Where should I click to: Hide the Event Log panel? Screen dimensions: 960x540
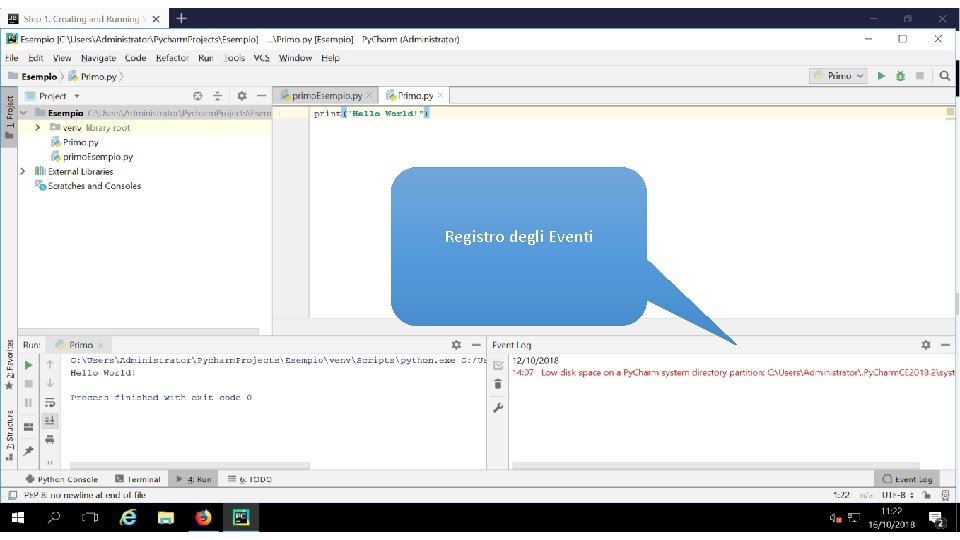(945, 345)
